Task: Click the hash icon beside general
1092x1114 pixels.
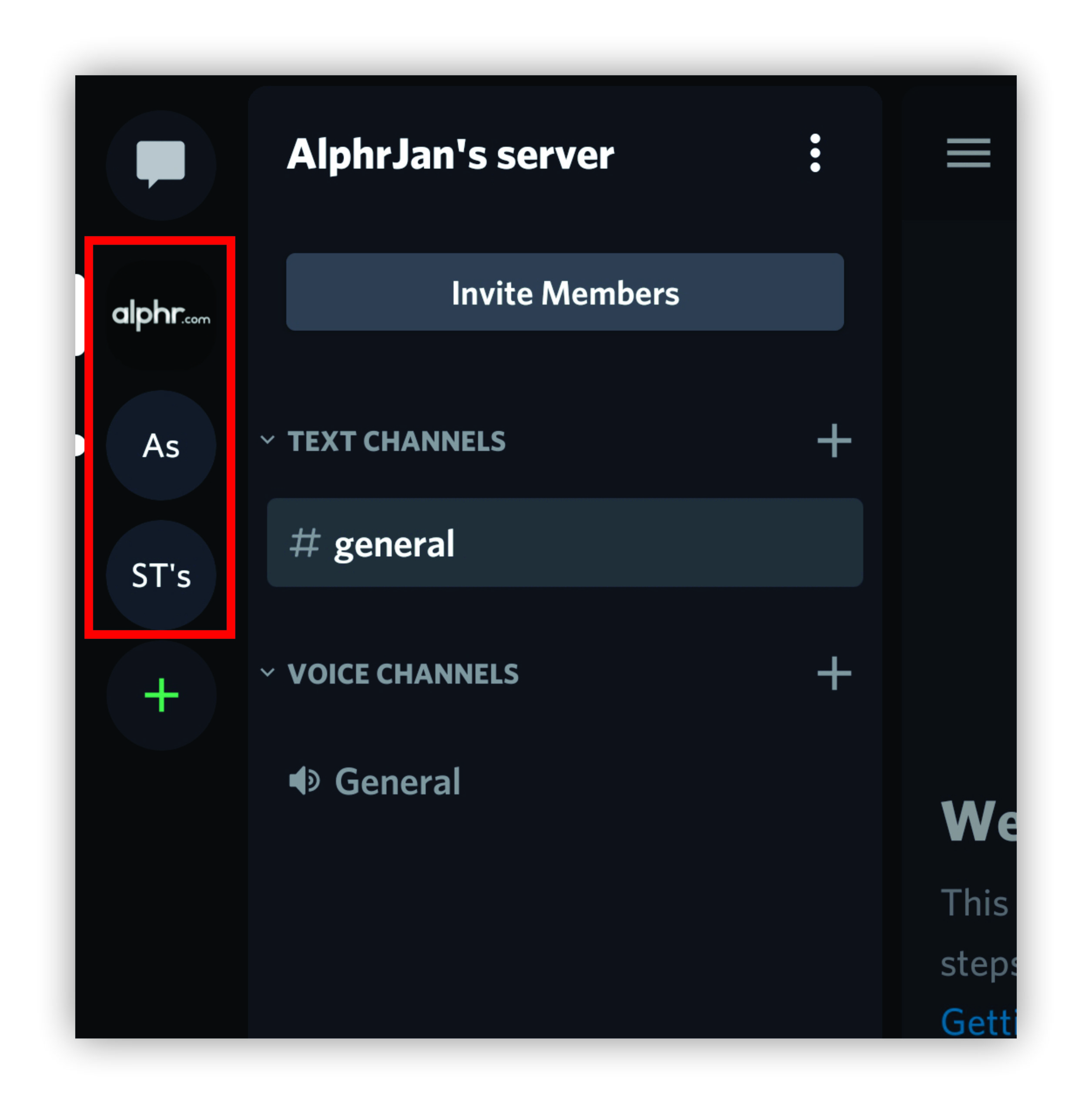Action: point(304,543)
